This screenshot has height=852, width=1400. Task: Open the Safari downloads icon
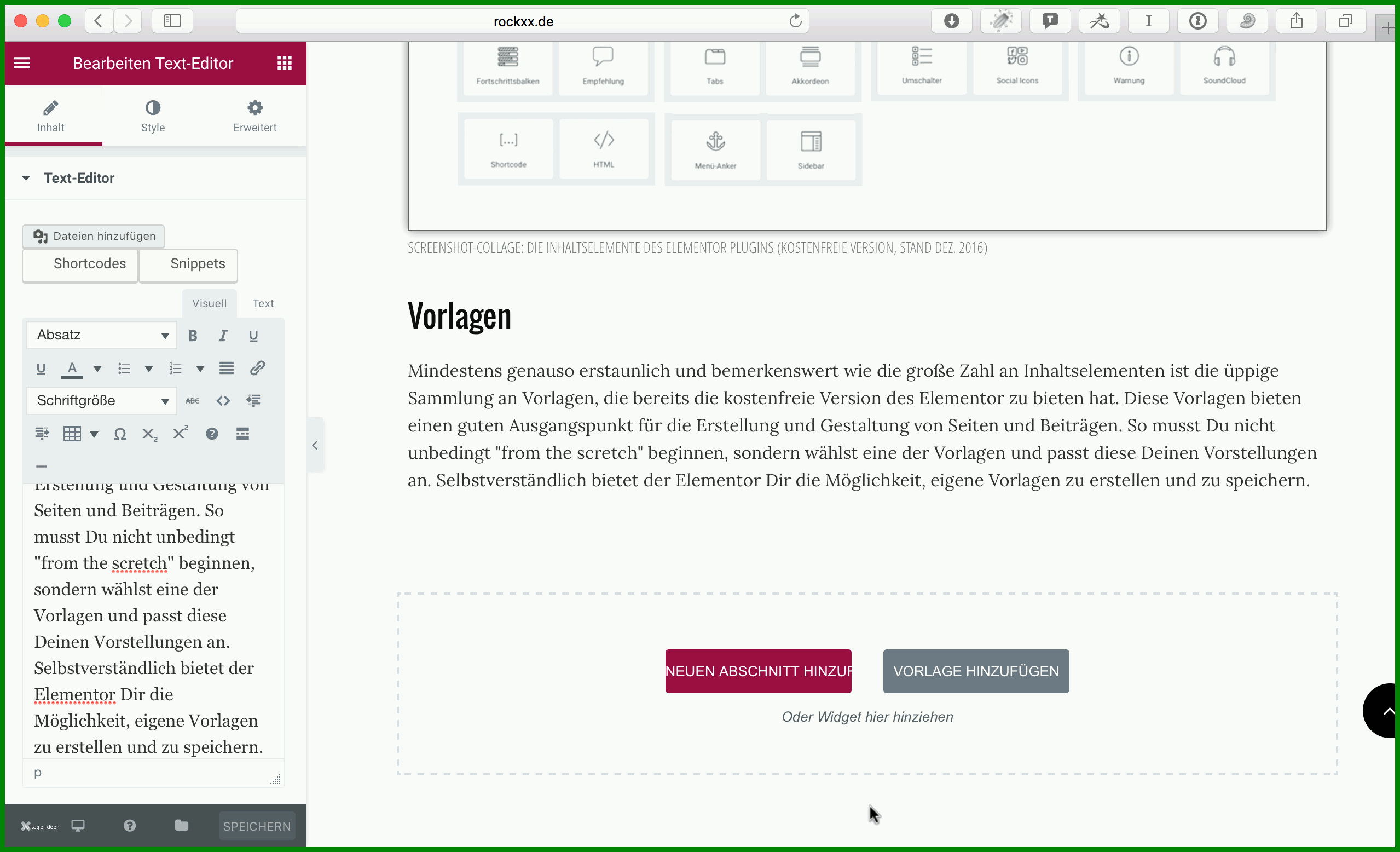coord(951,21)
